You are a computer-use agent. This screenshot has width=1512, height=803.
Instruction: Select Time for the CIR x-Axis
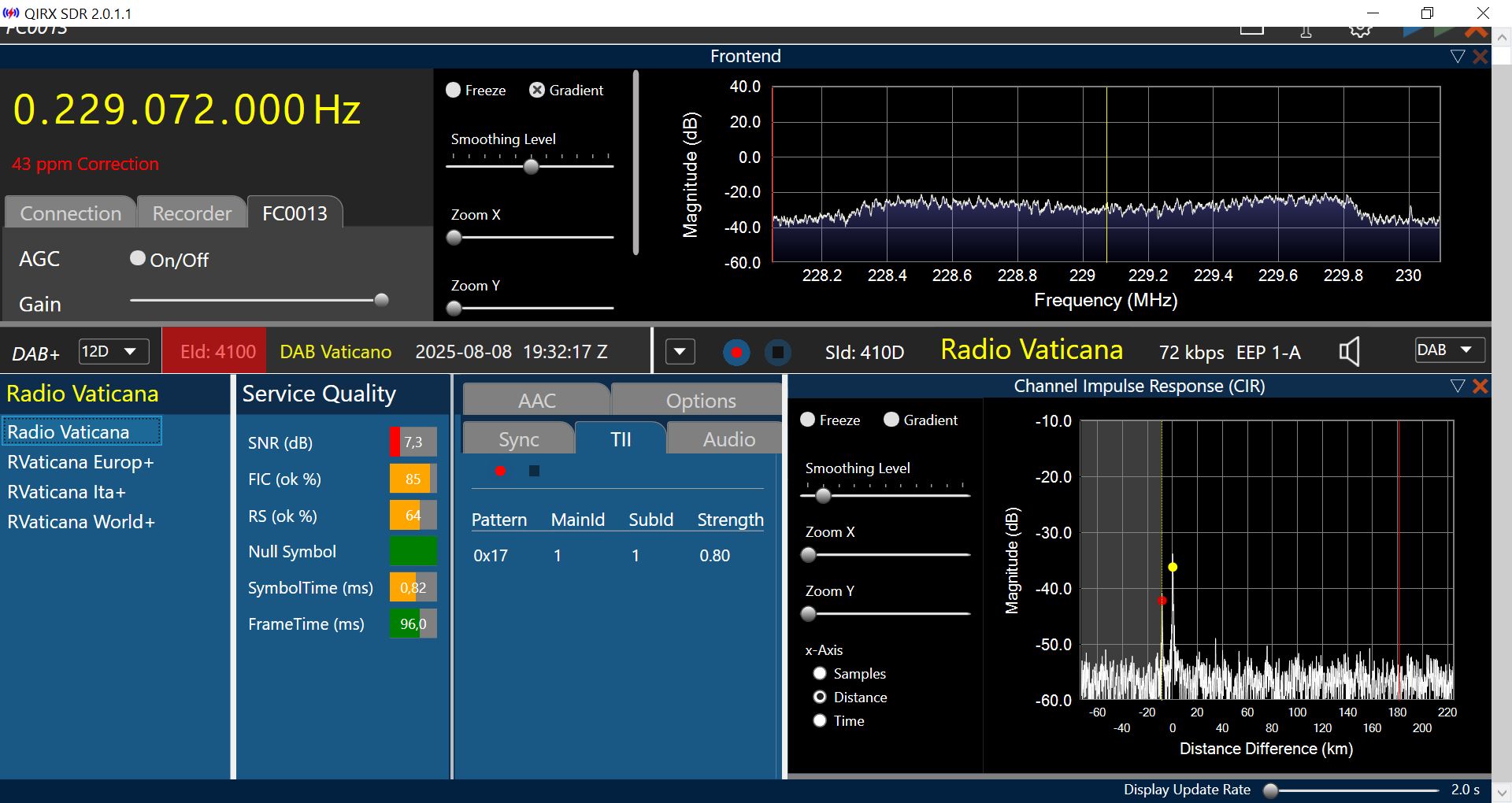[820, 720]
